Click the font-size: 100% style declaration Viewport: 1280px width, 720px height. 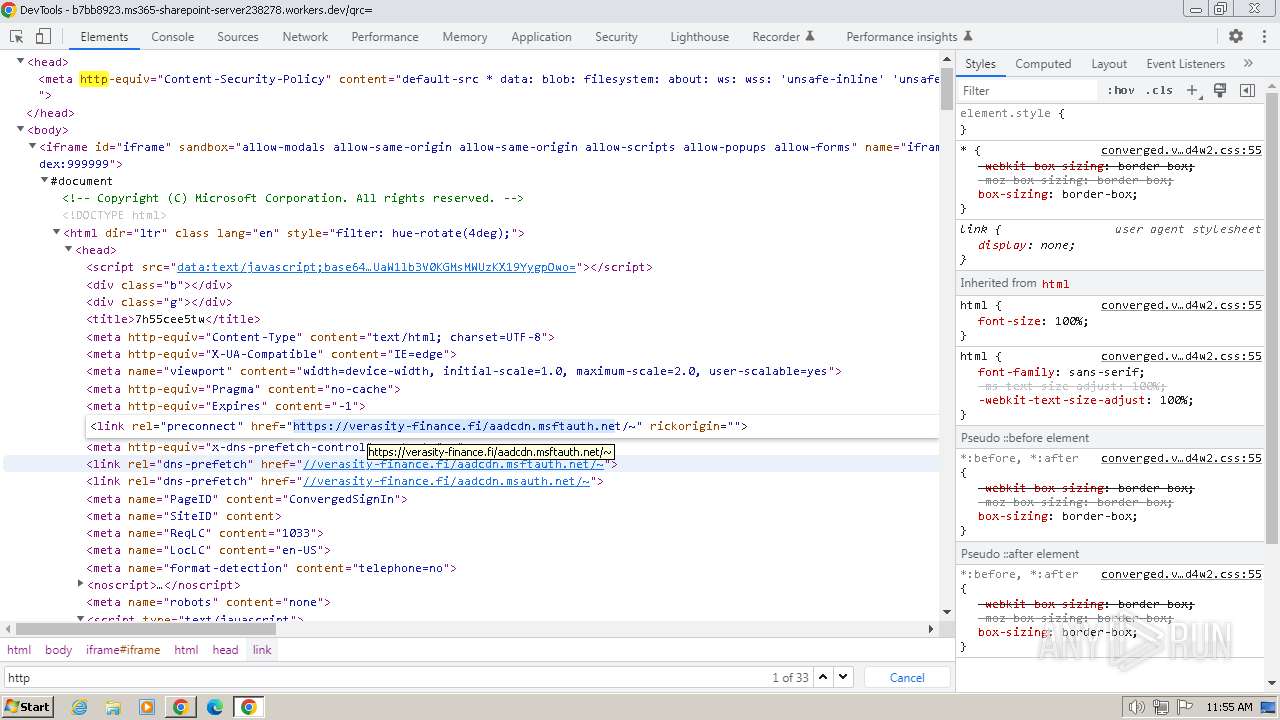click(x=1033, y=321)
